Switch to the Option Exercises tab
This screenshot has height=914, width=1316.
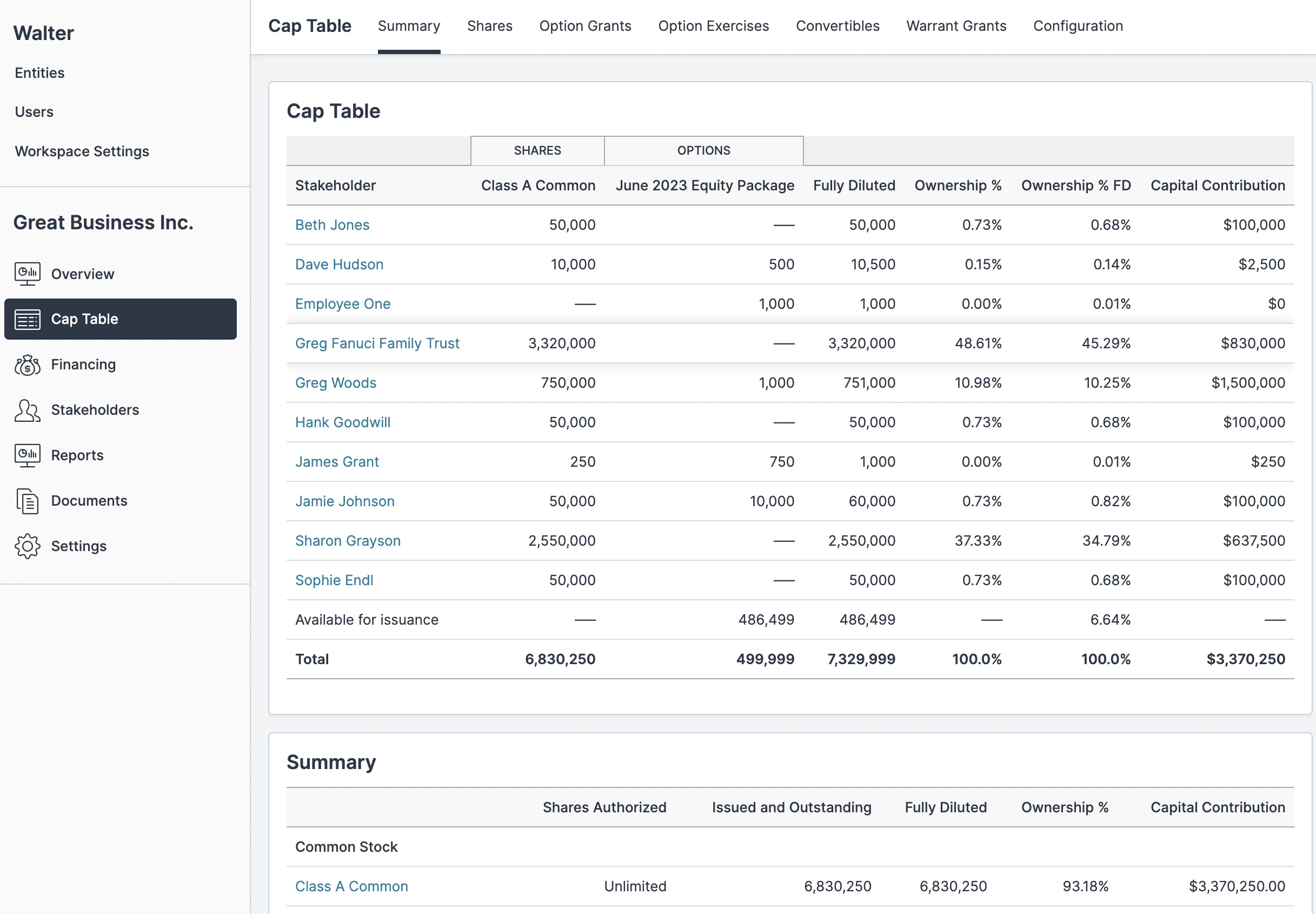pos(713,26)
